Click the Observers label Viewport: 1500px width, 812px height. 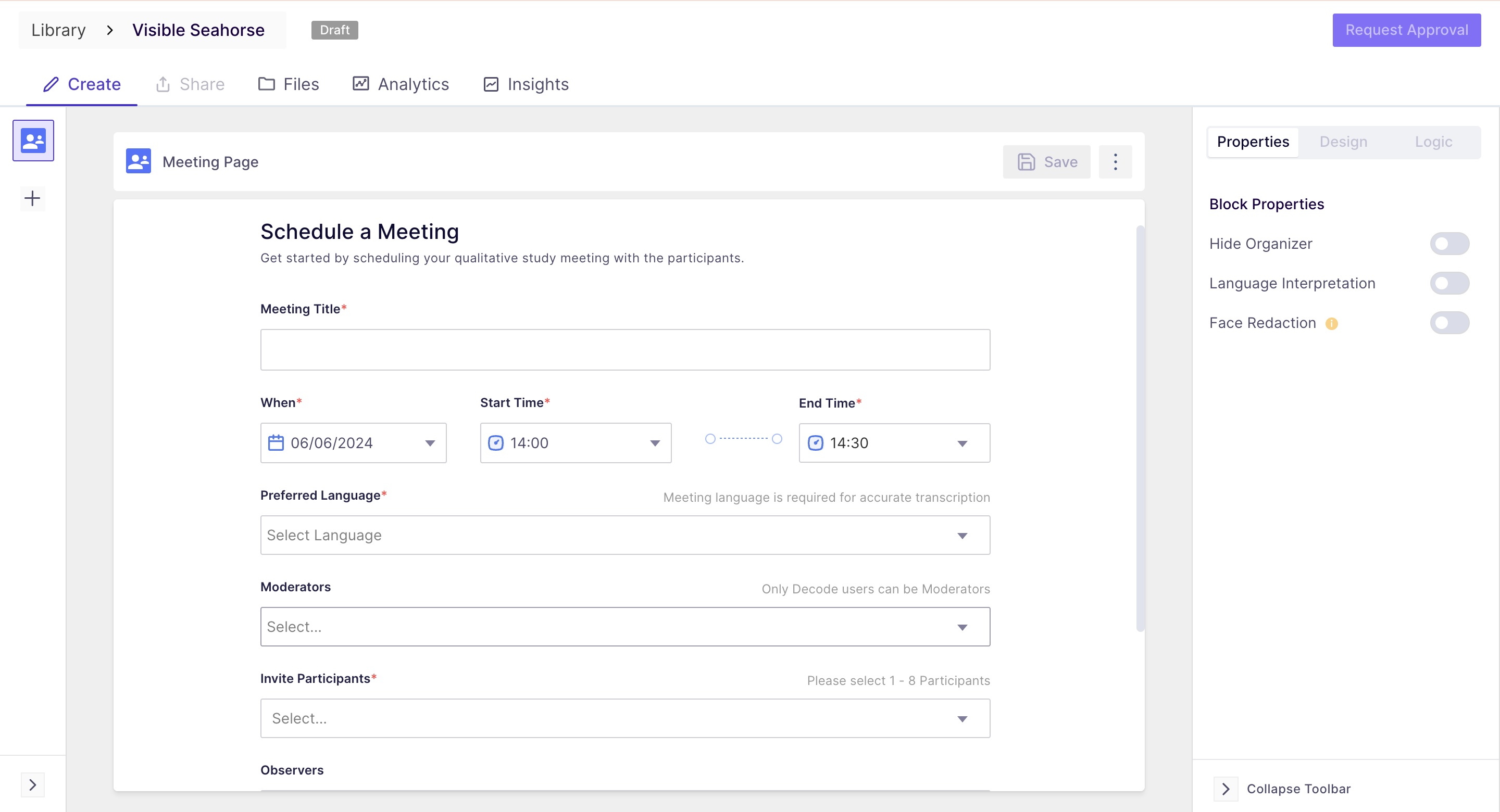pos(292,770)
